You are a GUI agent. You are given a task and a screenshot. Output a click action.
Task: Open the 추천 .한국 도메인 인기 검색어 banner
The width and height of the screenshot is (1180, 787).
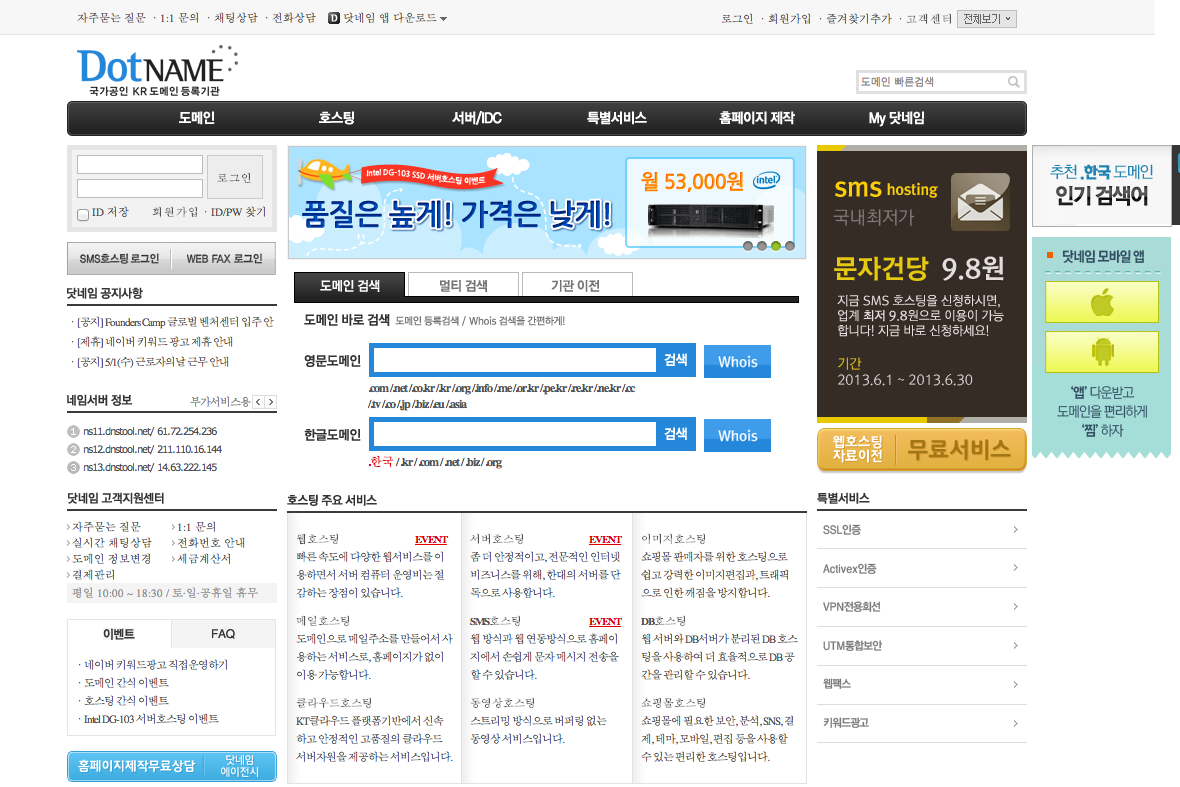click(x=1102, y=186)
